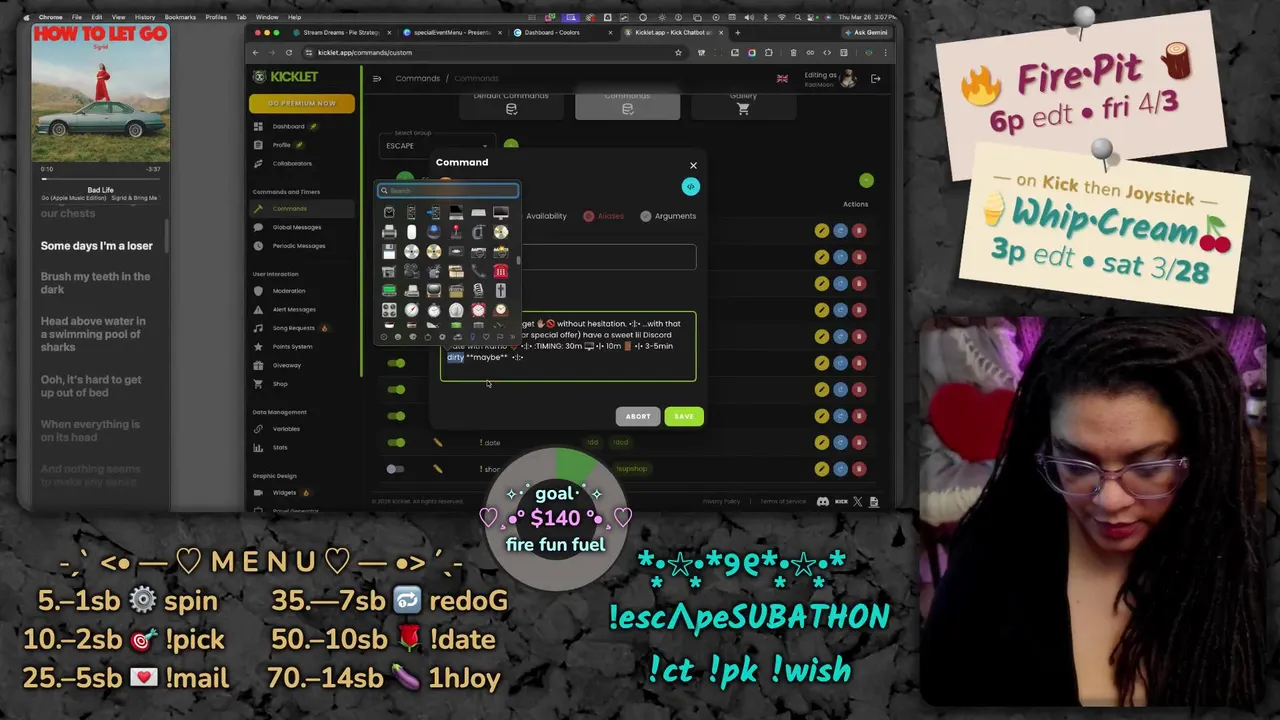Click the ABORT button
The width and height of the screenshot is (1280, 720).
[x=638, y=416]
